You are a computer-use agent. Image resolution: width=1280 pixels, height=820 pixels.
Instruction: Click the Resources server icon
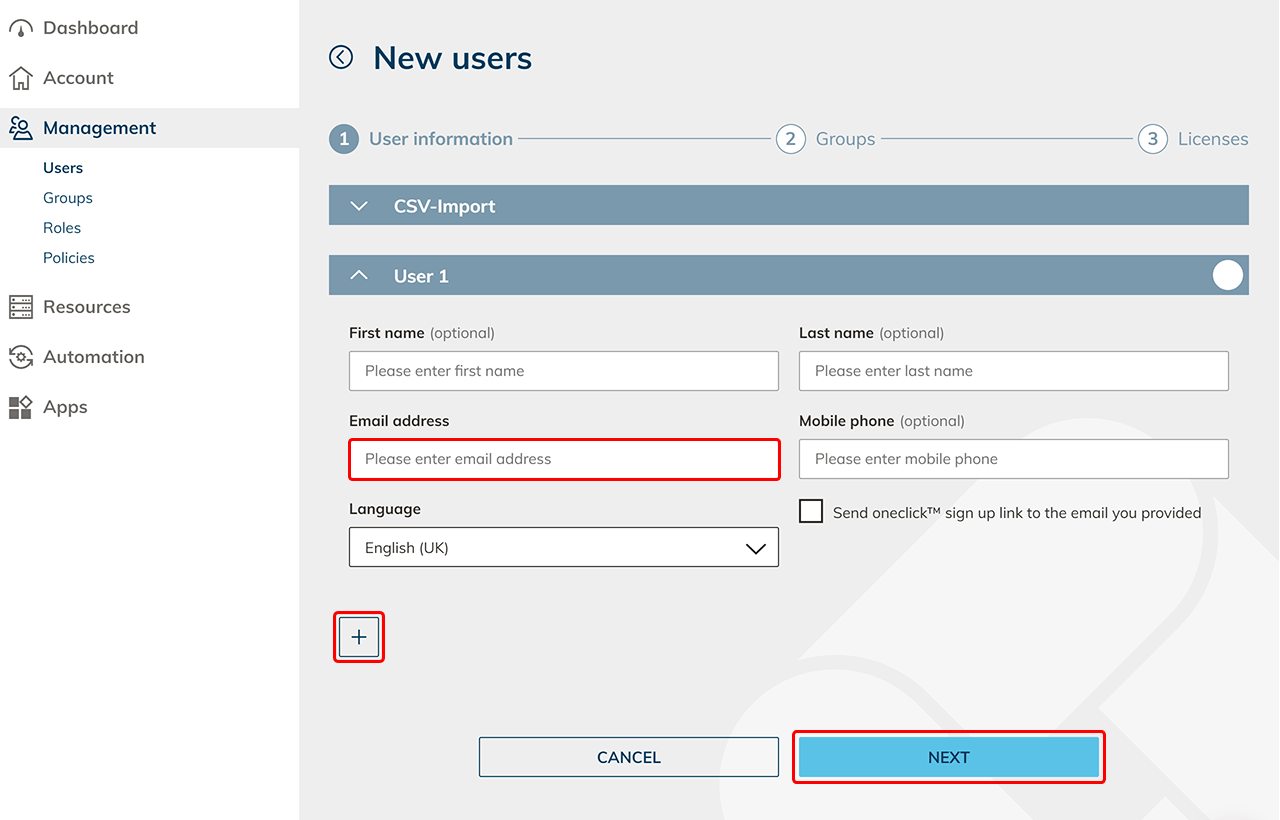coord(20,307)
